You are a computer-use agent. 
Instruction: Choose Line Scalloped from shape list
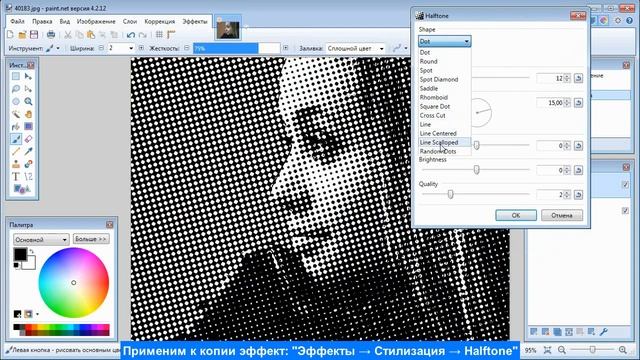[x=444, y=142]
